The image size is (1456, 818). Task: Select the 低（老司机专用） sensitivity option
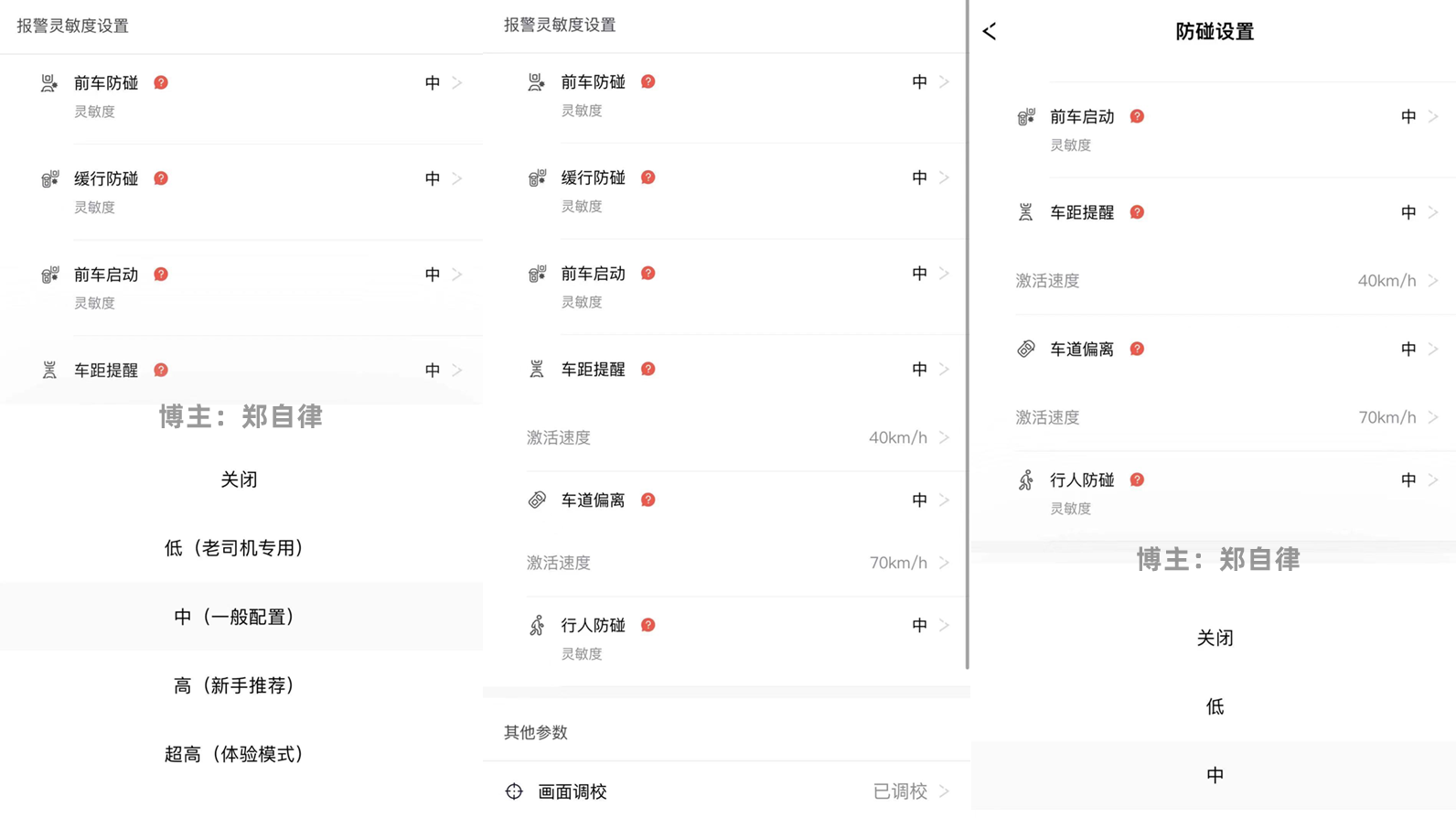point(234,548)
